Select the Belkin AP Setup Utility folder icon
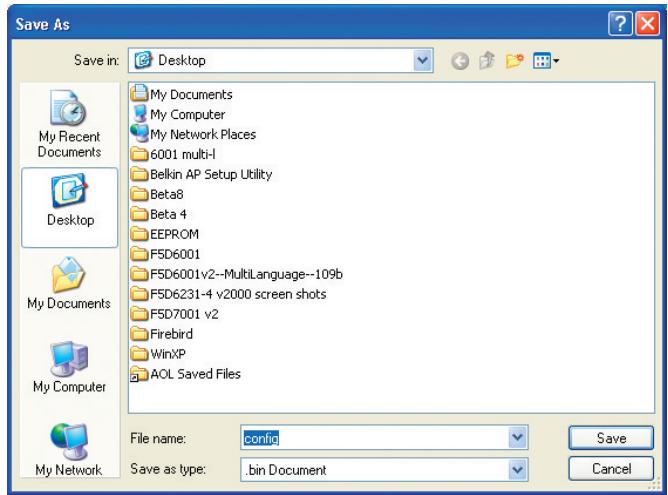Image resolution: width=668 pixels, height=495 pixels. click(x=139, y=174)
